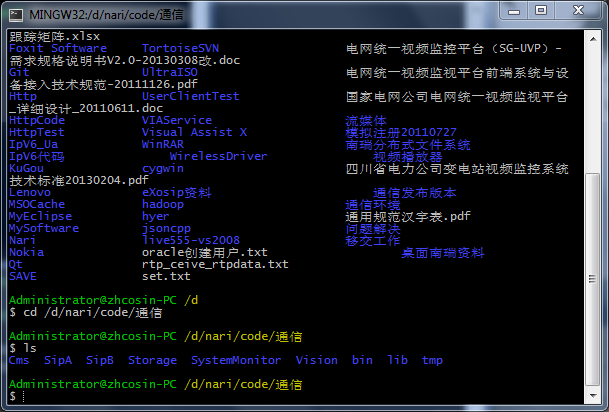Screen dimensions: 609x412
Task: Click the 'MyEclipse' entry
Action: (x=40, y=216)
